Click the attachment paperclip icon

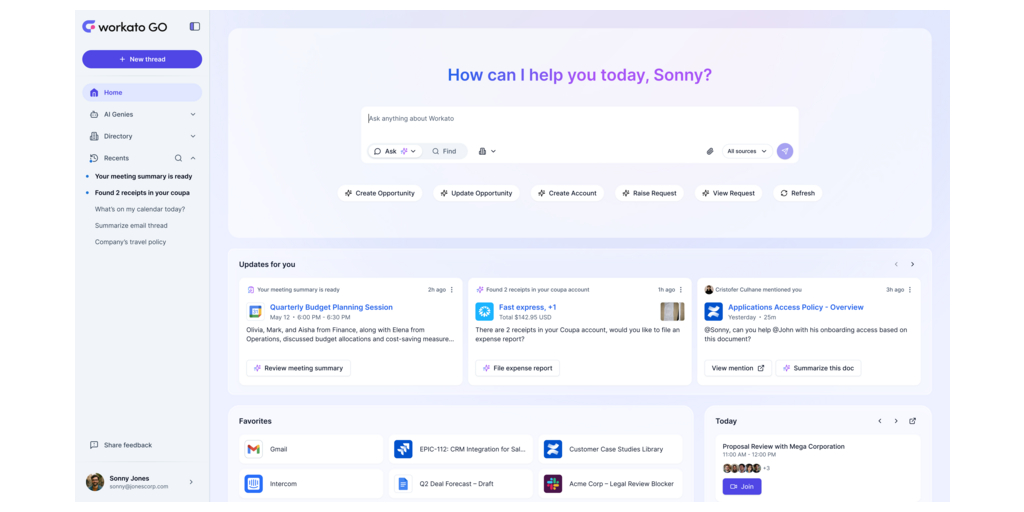pos(710,151)
